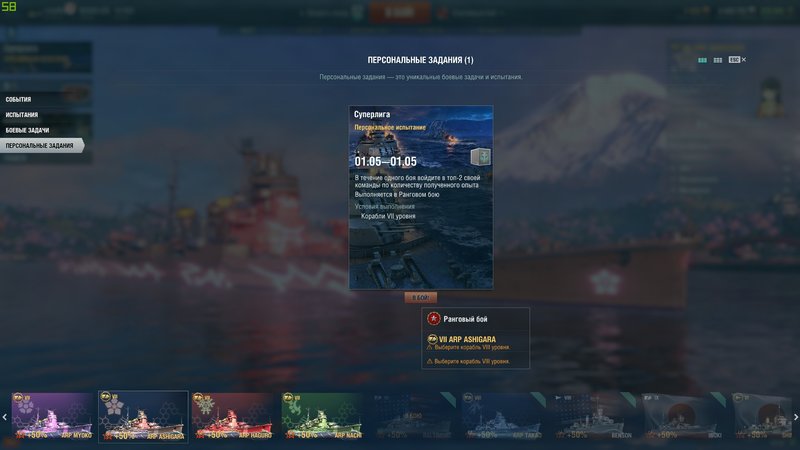Image resolution: width=800 pixels, height=450 pixels.
Task: Open the События section in sidebar
Action: point(18,99)
